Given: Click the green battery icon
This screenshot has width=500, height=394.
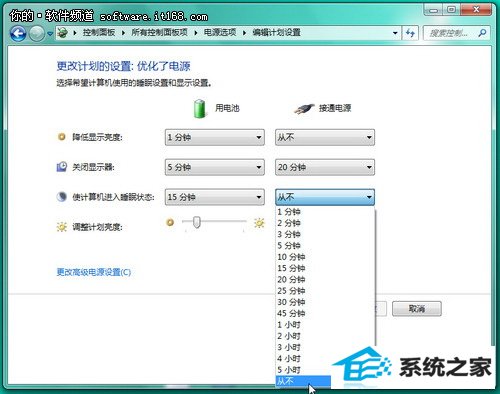Looking at the screenshot, I should point(200,109).
